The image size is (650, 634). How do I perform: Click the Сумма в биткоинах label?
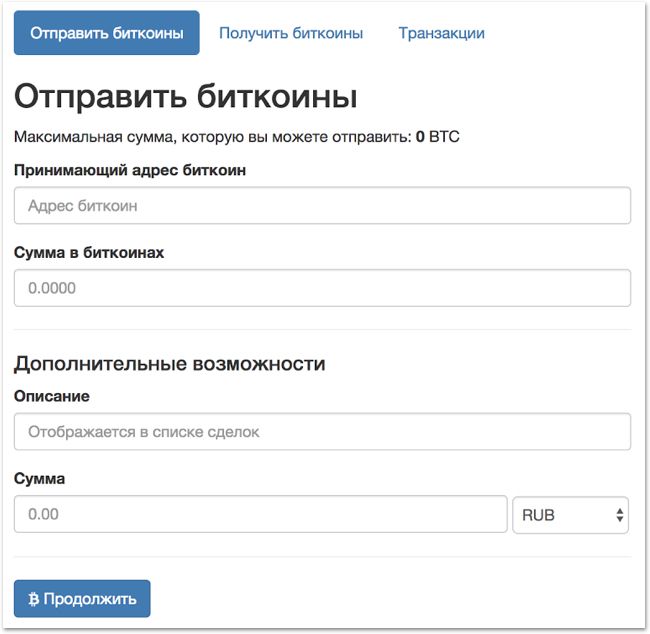point(89,253)
